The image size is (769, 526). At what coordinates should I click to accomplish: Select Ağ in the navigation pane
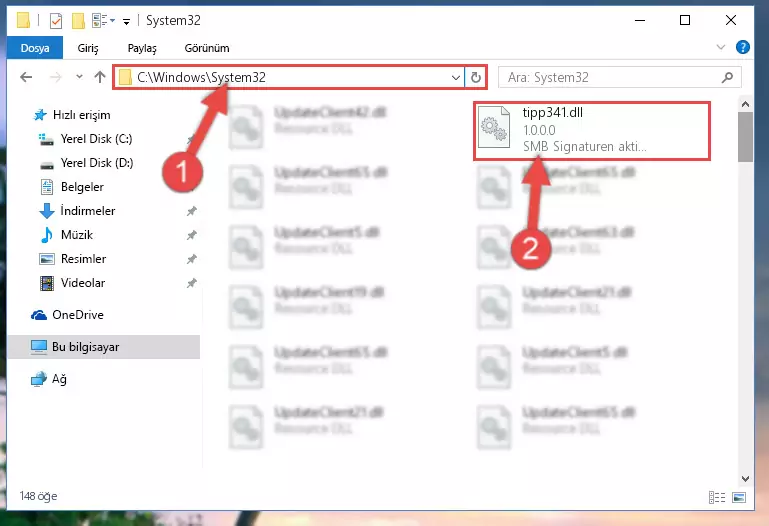pyautogui.click(x=59, y=379)
